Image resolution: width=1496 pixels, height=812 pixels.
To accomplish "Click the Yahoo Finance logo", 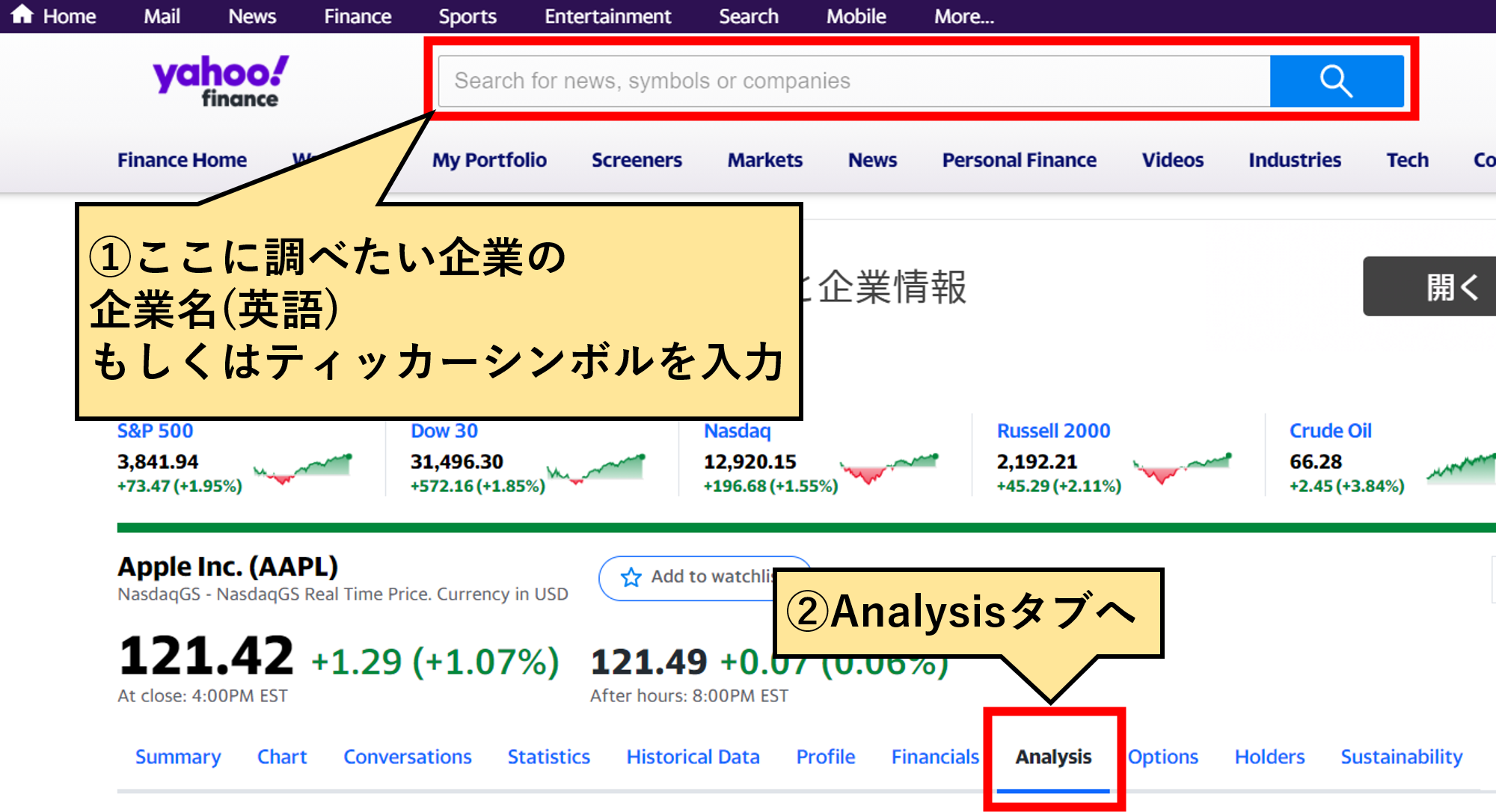I will tap(221, 81).
